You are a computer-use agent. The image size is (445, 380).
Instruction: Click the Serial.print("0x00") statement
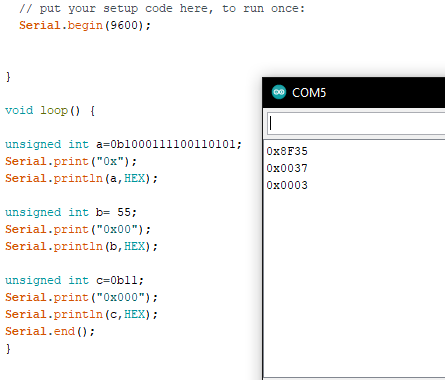tap(78, 229)
